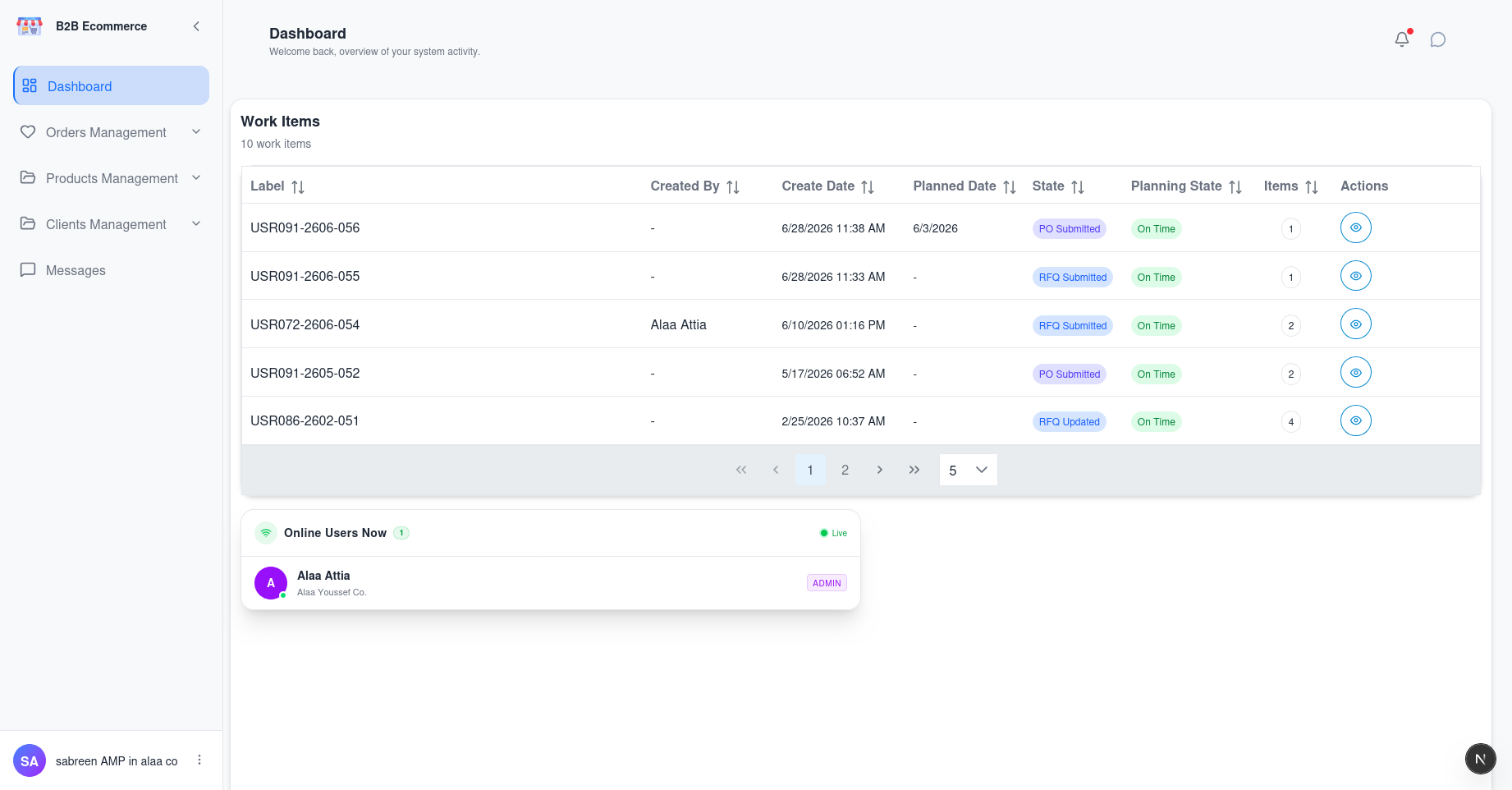
Task: Click Created By cell Alaa Attia
Action: tap(679, 324)
